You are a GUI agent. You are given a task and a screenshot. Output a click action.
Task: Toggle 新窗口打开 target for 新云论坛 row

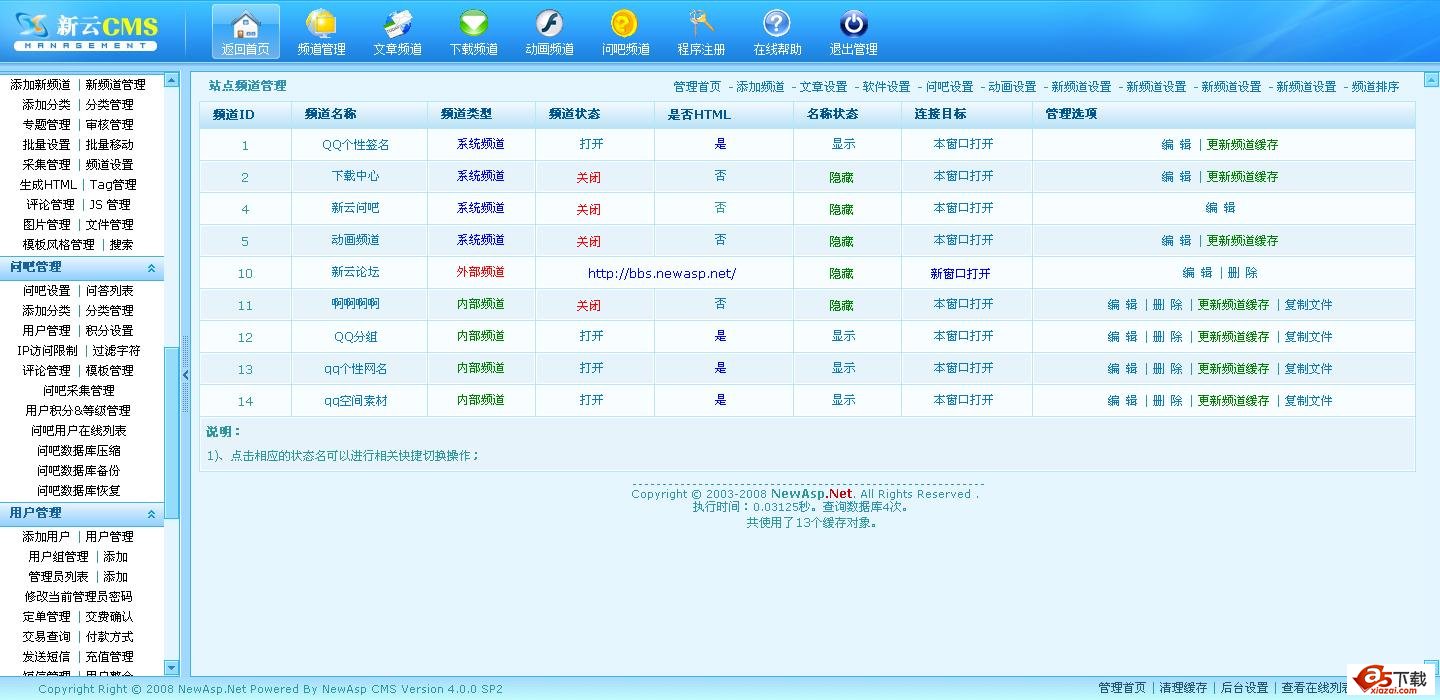point(961,273)
